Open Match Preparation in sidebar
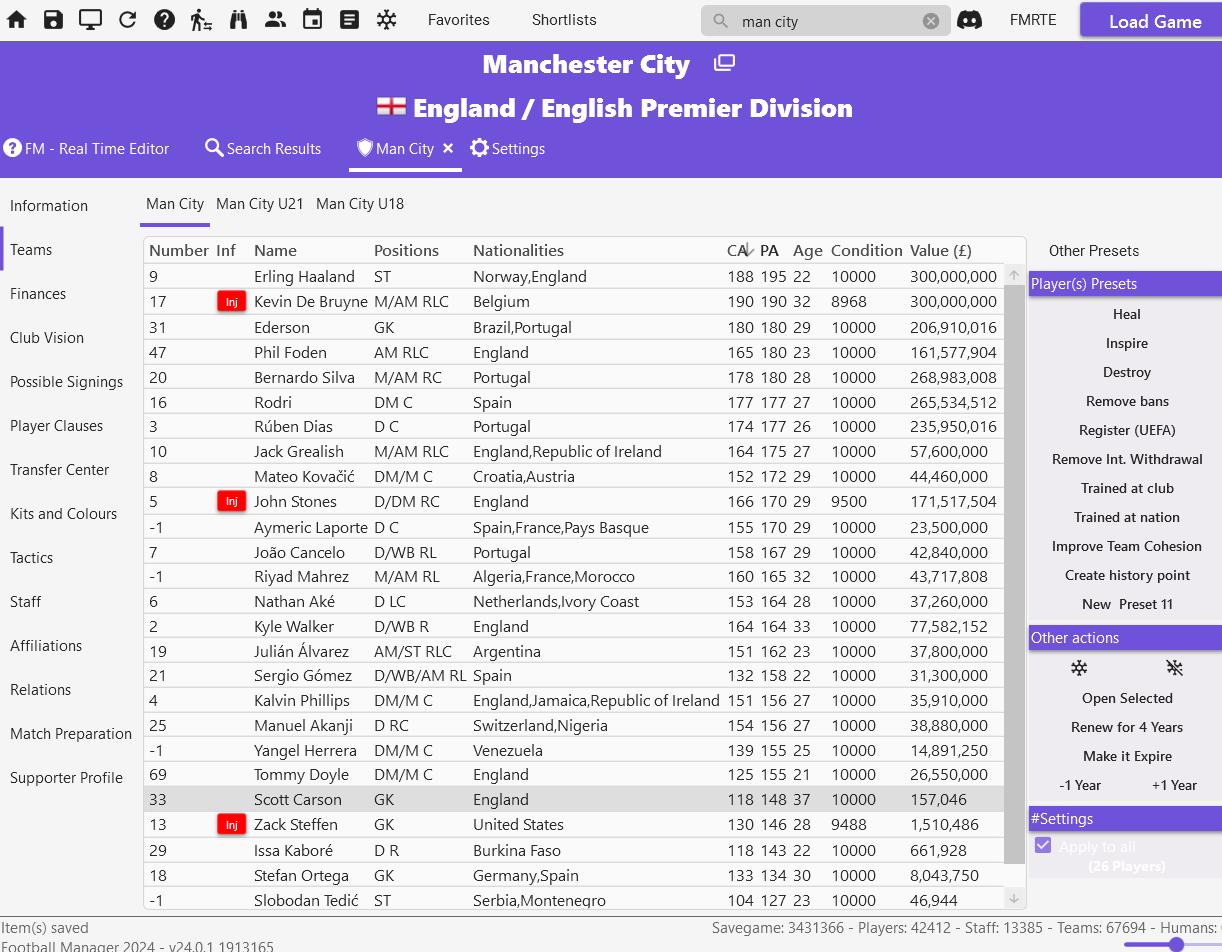The image size is (1222, 952). [71, 734]
